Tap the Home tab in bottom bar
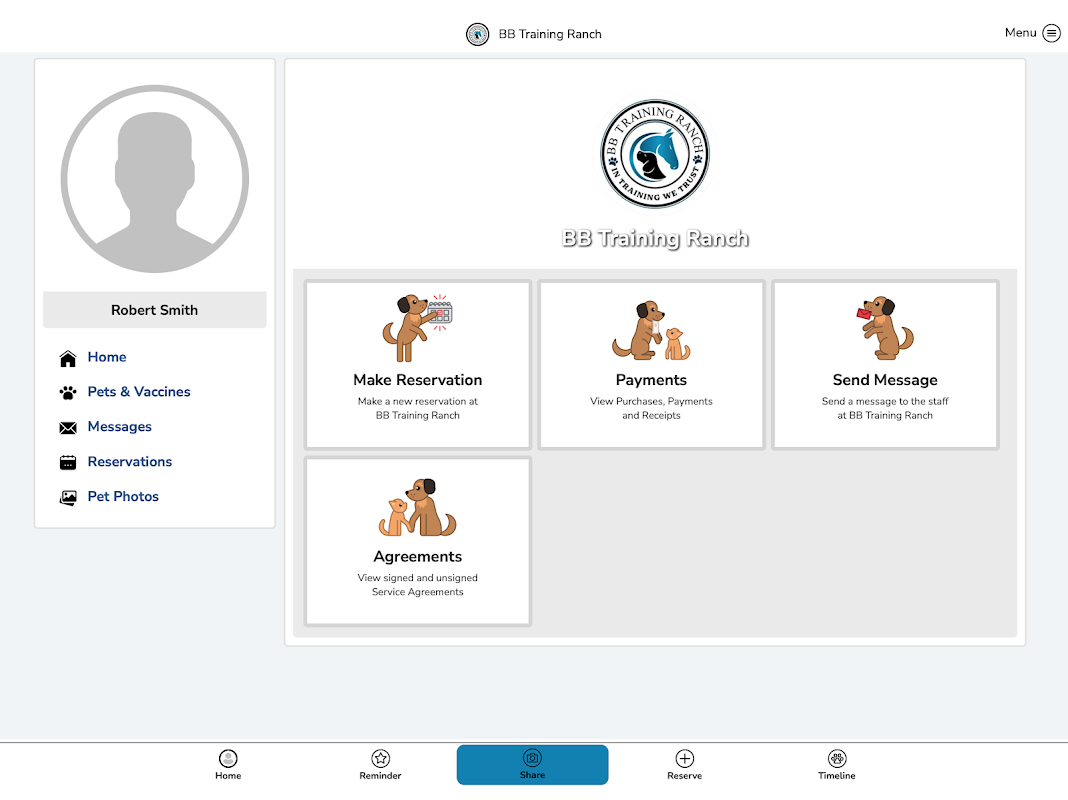The width and height of the screenshot is (1068, 800). click(228, 765)
